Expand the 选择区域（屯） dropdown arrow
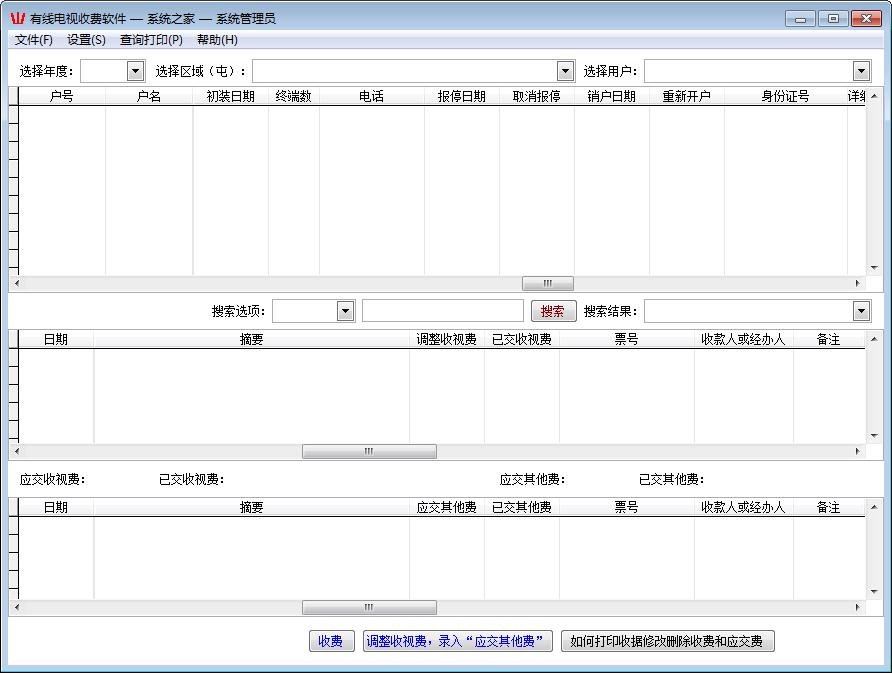The image size is (892, 673). point(565,72)
